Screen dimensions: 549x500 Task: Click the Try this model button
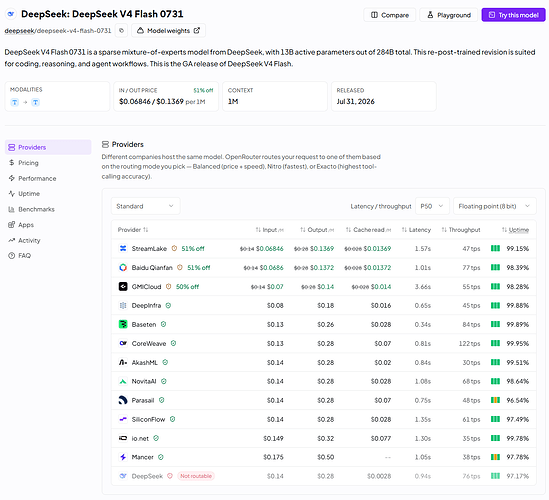[x=513, y=15]
